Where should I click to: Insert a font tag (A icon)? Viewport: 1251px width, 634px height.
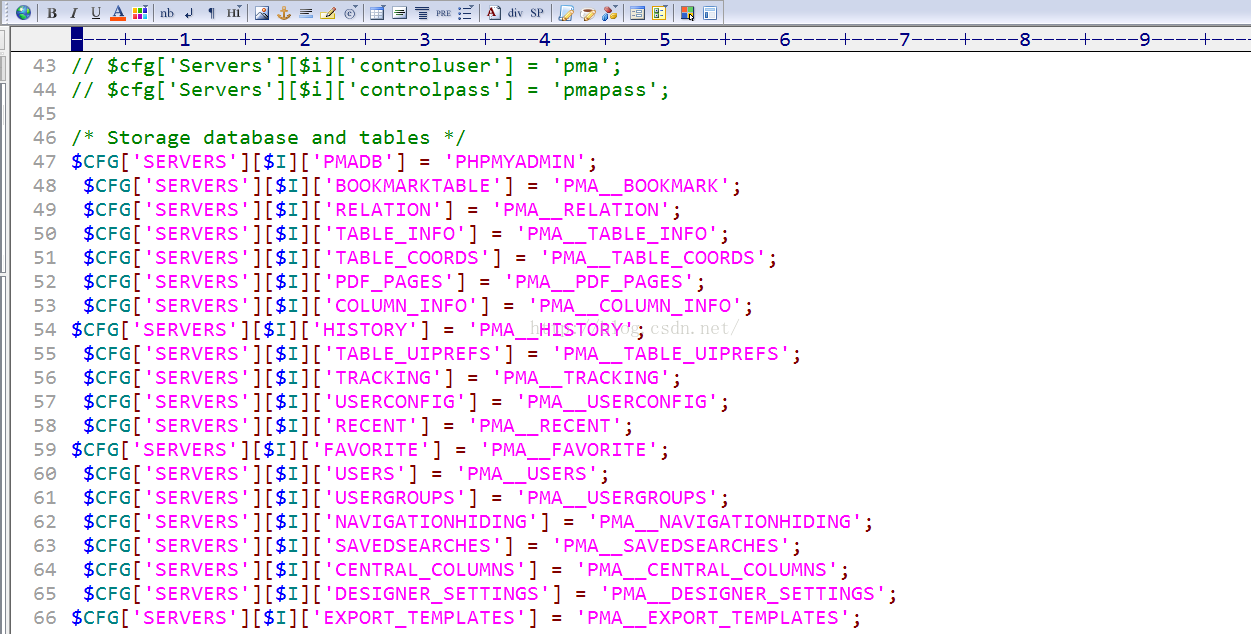[x=493, y=13]
